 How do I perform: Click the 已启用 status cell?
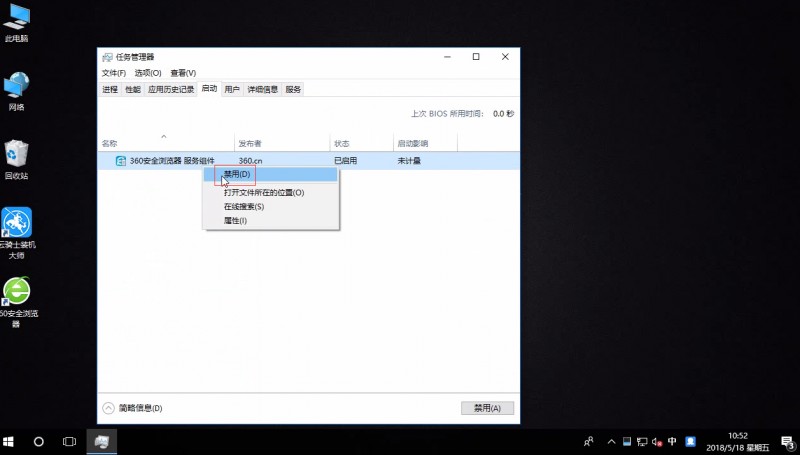click(x=345, y=161)
